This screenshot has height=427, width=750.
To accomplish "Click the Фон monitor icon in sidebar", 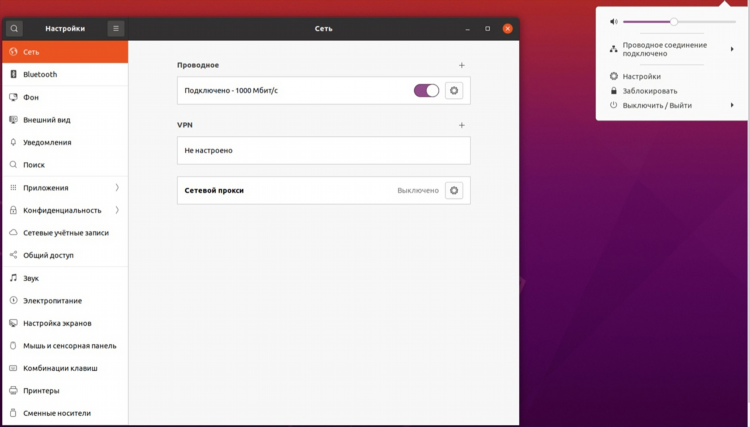I will (13, 97).
